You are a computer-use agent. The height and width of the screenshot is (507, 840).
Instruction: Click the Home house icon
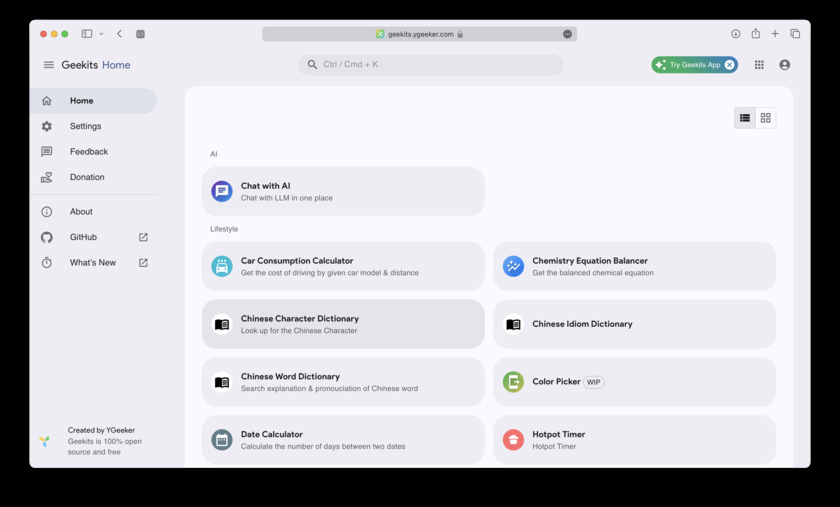coord(47,101)
